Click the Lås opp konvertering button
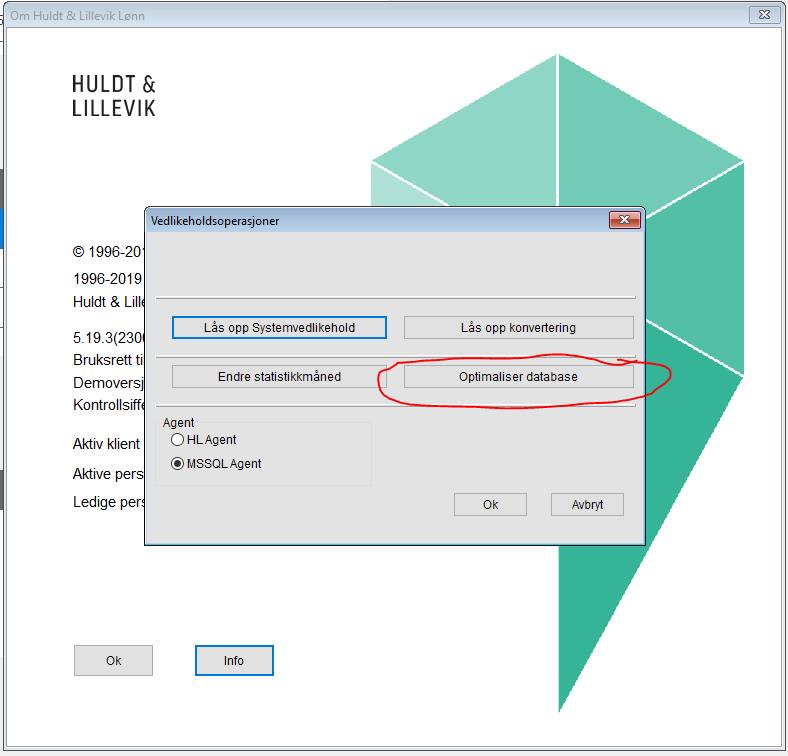Image resolution: width=788 pixels, height=756 pixels. point(518,328)
